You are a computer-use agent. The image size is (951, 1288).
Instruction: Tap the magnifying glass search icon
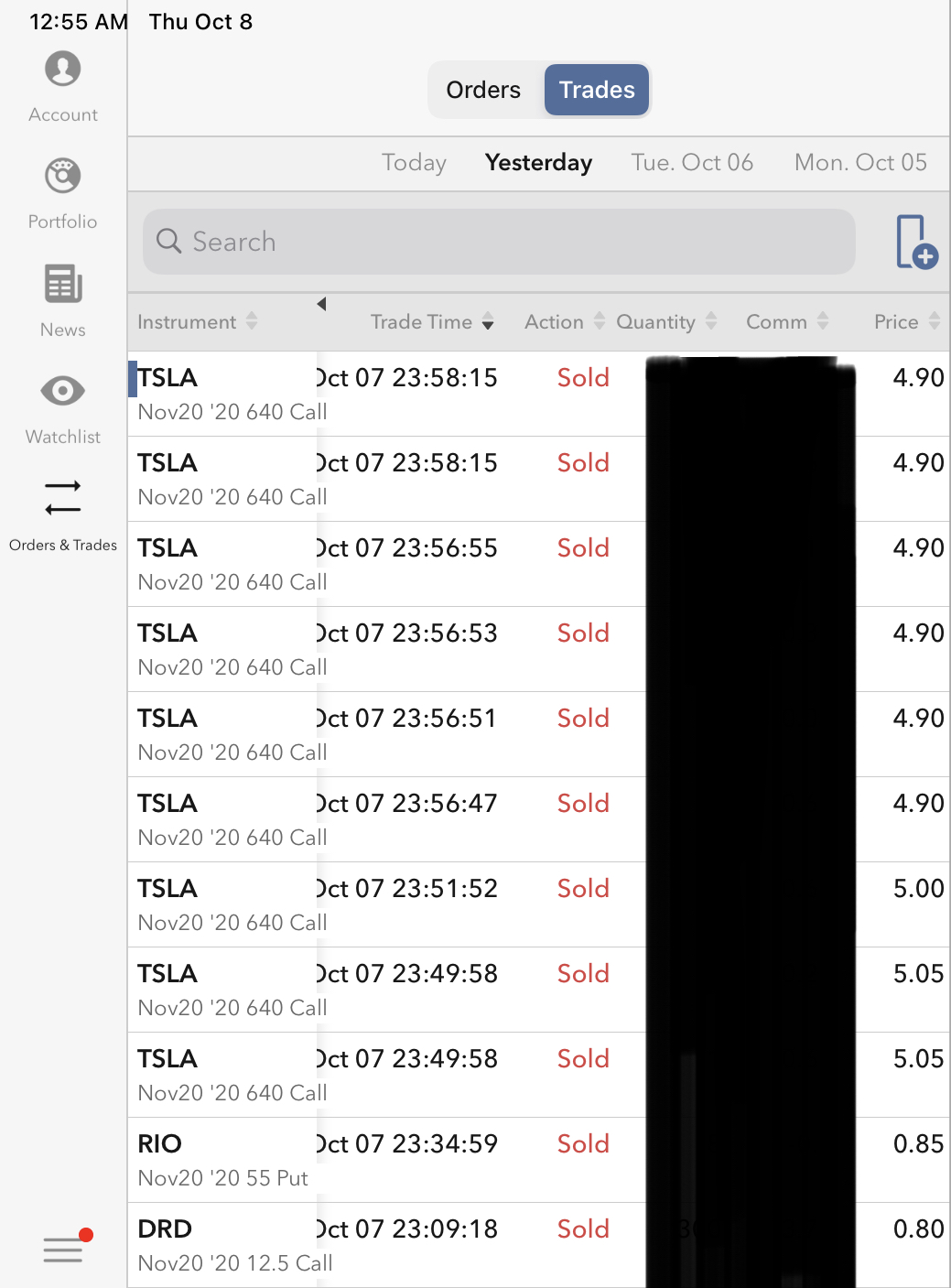(x=168, y=242)
